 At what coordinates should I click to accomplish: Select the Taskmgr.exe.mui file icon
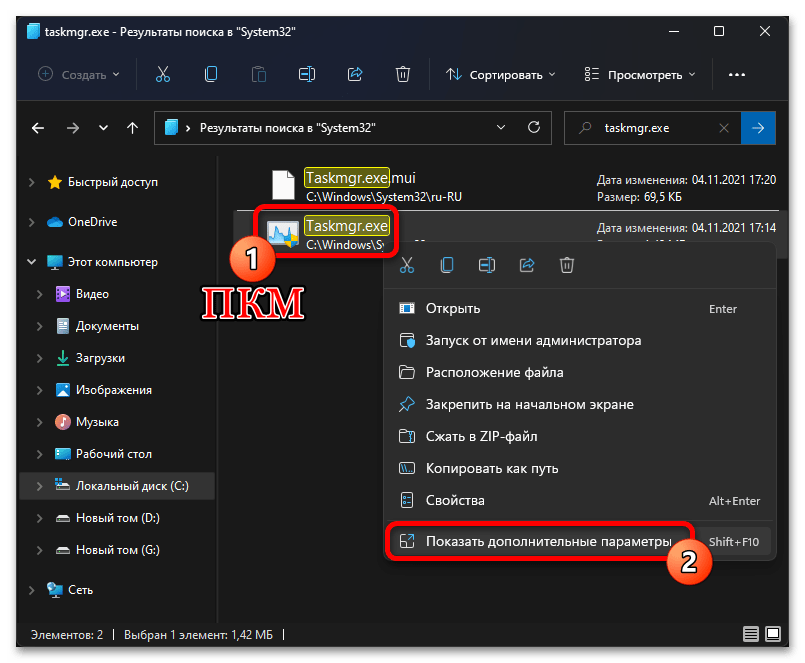click(283, 185)
